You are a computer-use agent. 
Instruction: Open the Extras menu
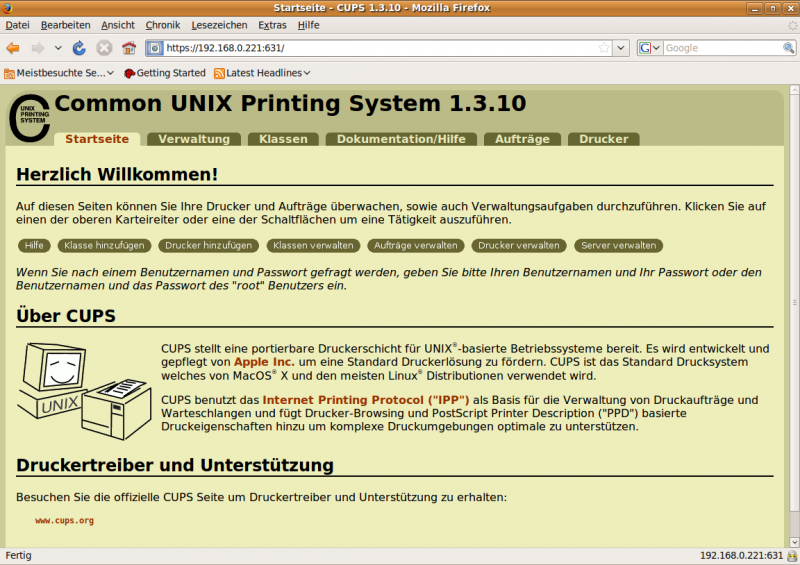[x=272, y=25]
